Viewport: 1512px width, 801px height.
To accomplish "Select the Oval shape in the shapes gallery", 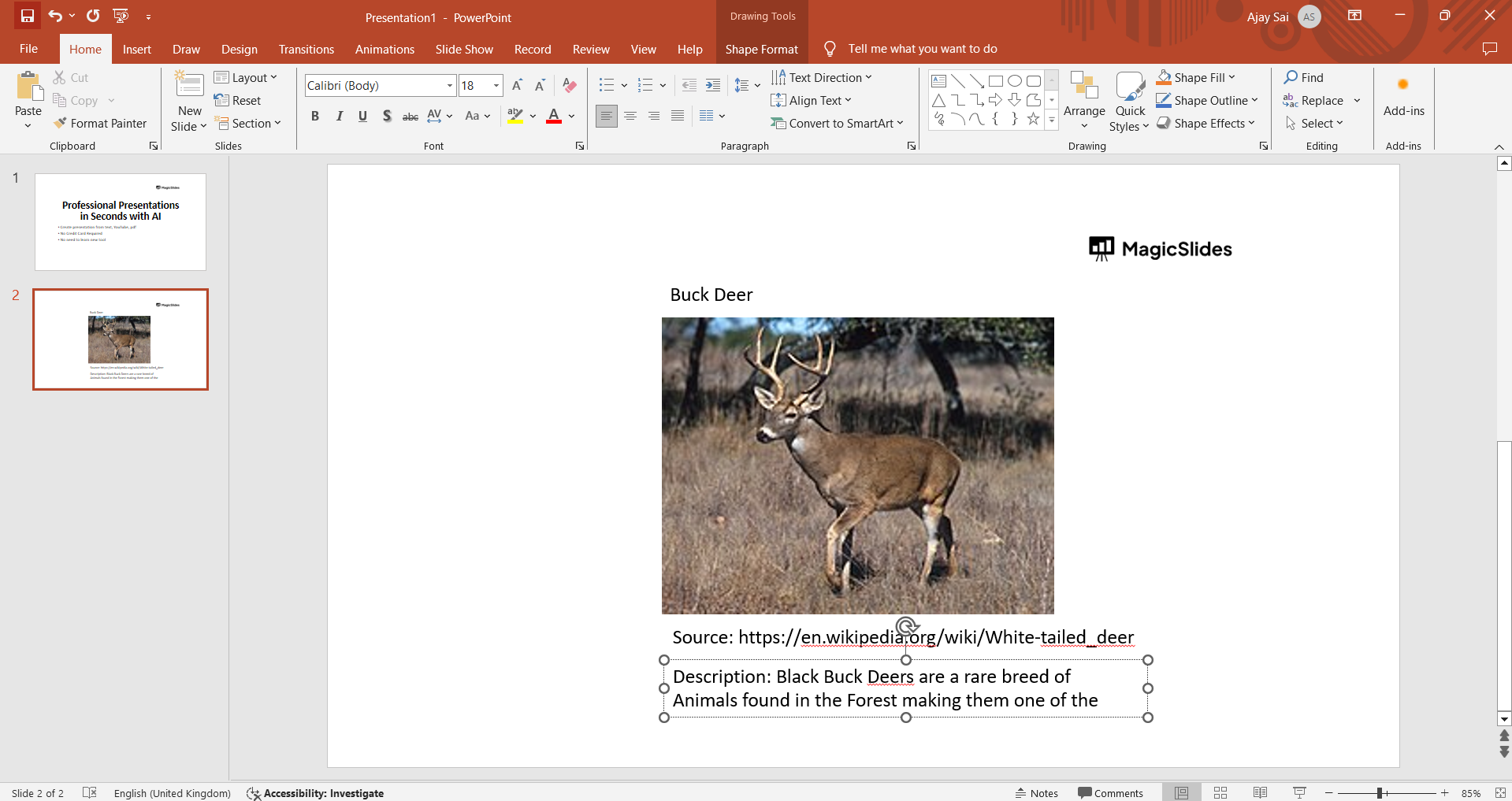I will click(1015, 80).
